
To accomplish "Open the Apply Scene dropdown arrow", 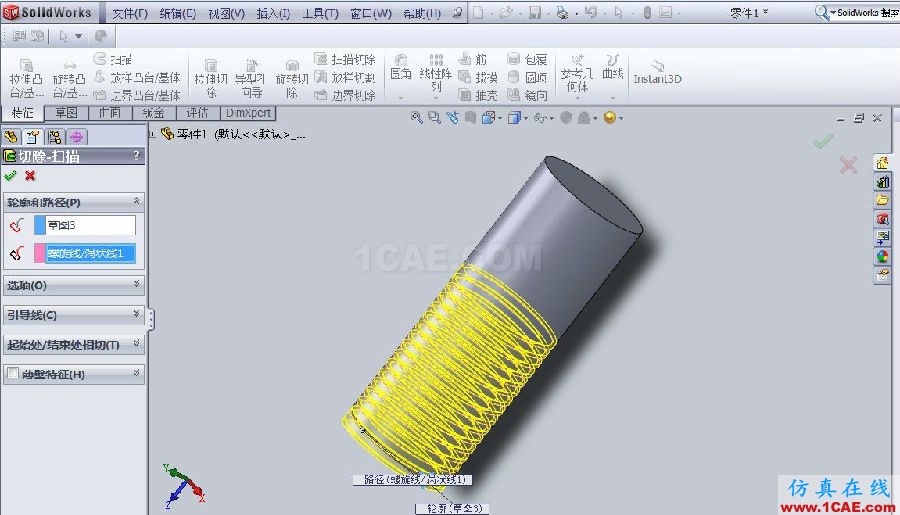I will [x=596, y=118].
